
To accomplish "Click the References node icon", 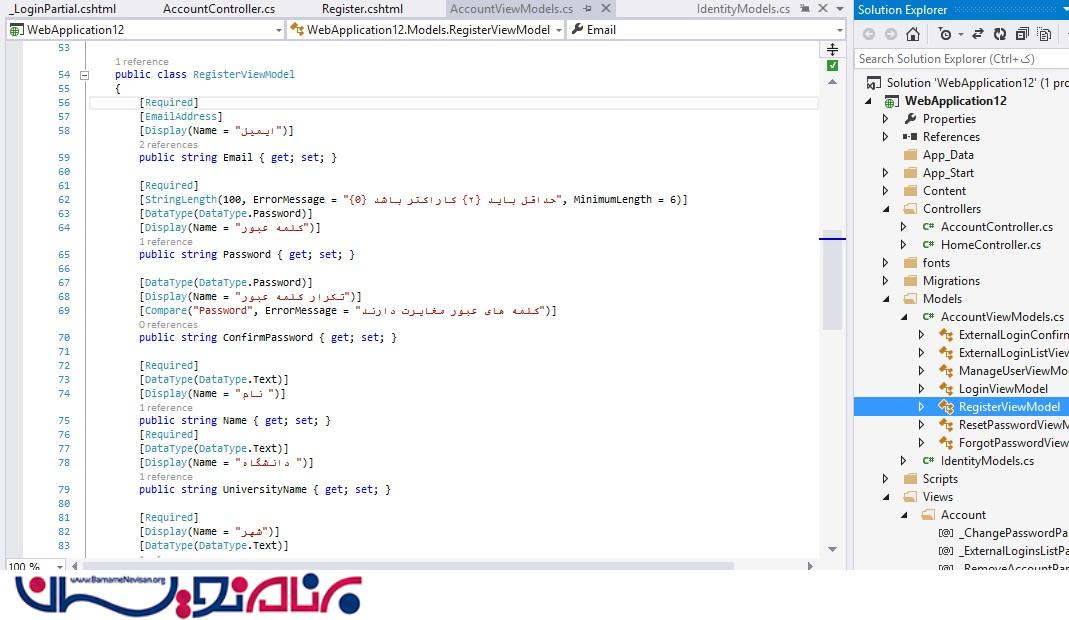I will coord(910,136).
